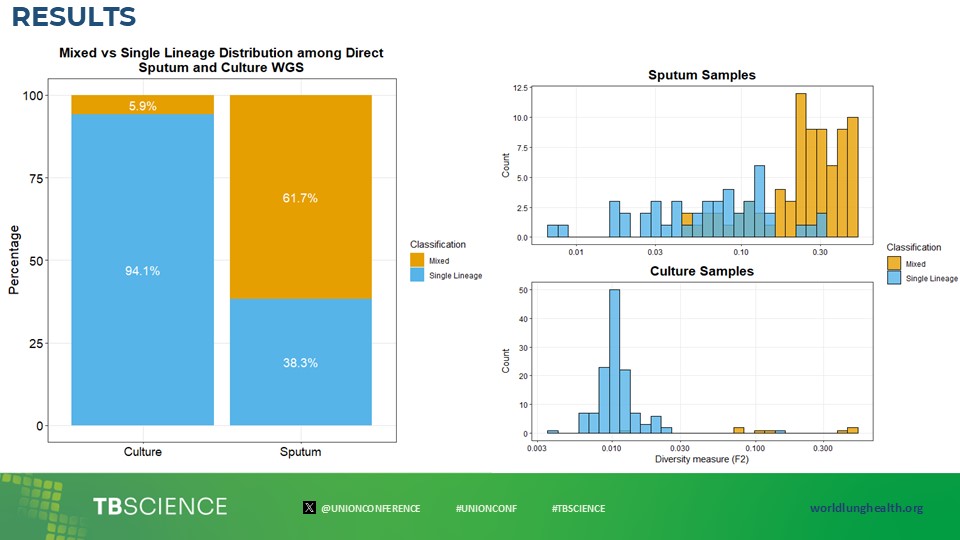
Task: Click the 61.7% label in Sputum bar
Action: 300,198
